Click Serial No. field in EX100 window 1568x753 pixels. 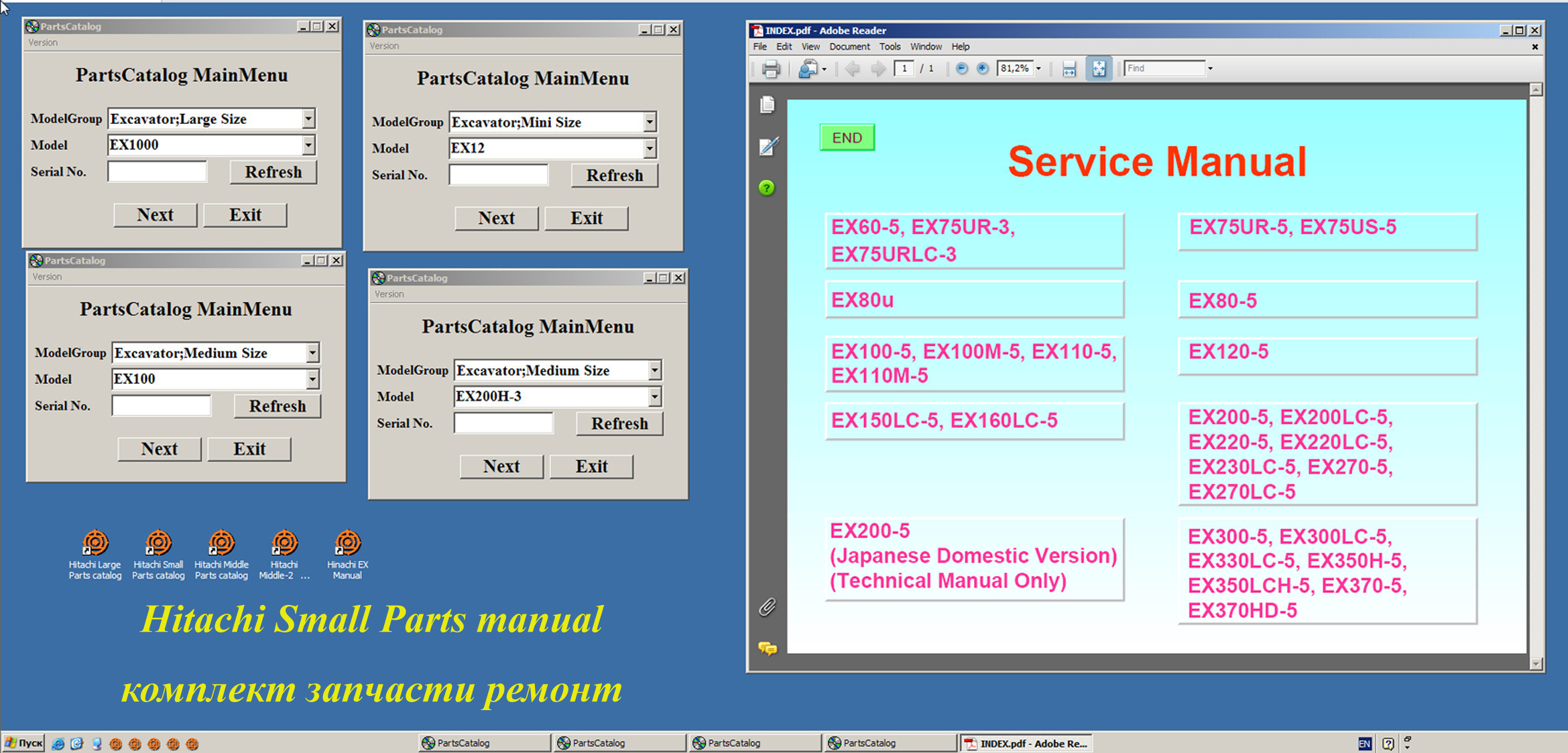[x=162, y=406]
